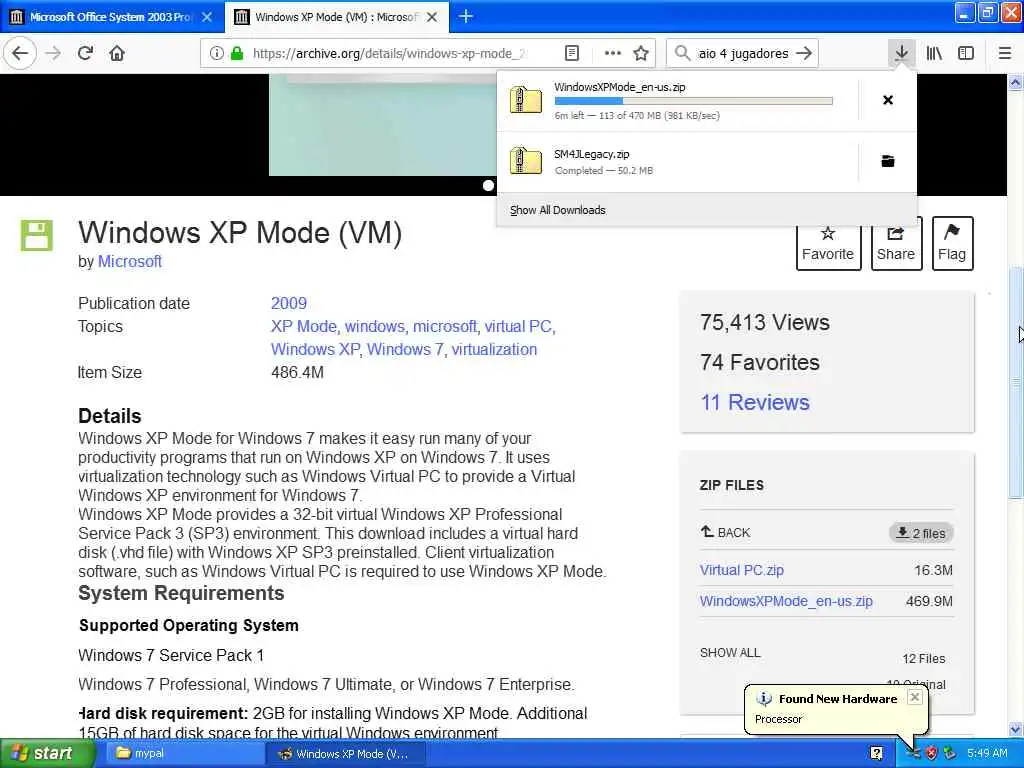Switch to Microsoft Office System 2003 tab
The height and width of the screenshot is (768, 1024).
[112, 17]
